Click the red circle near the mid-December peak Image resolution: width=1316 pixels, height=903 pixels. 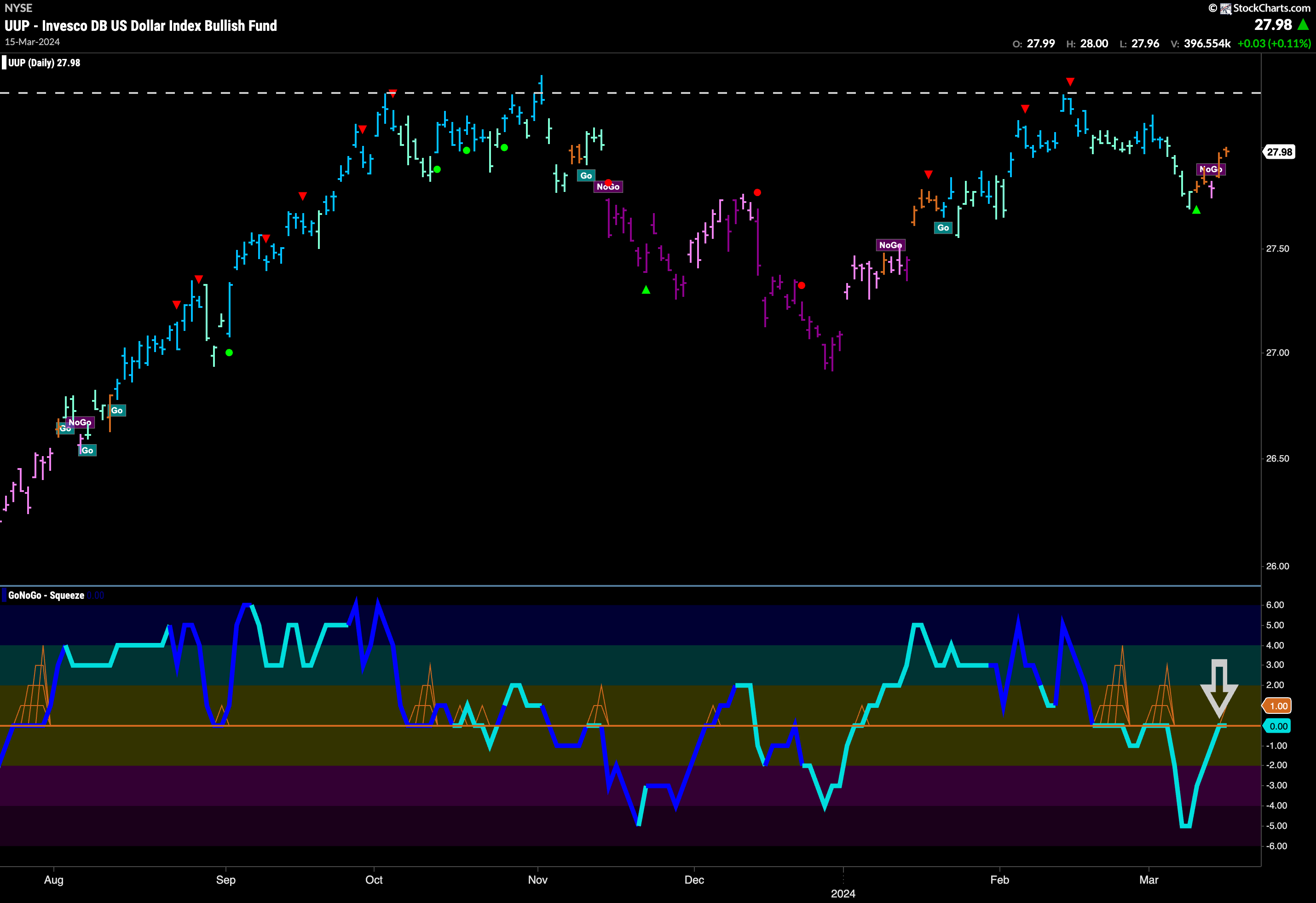click(x=757, y=192)
